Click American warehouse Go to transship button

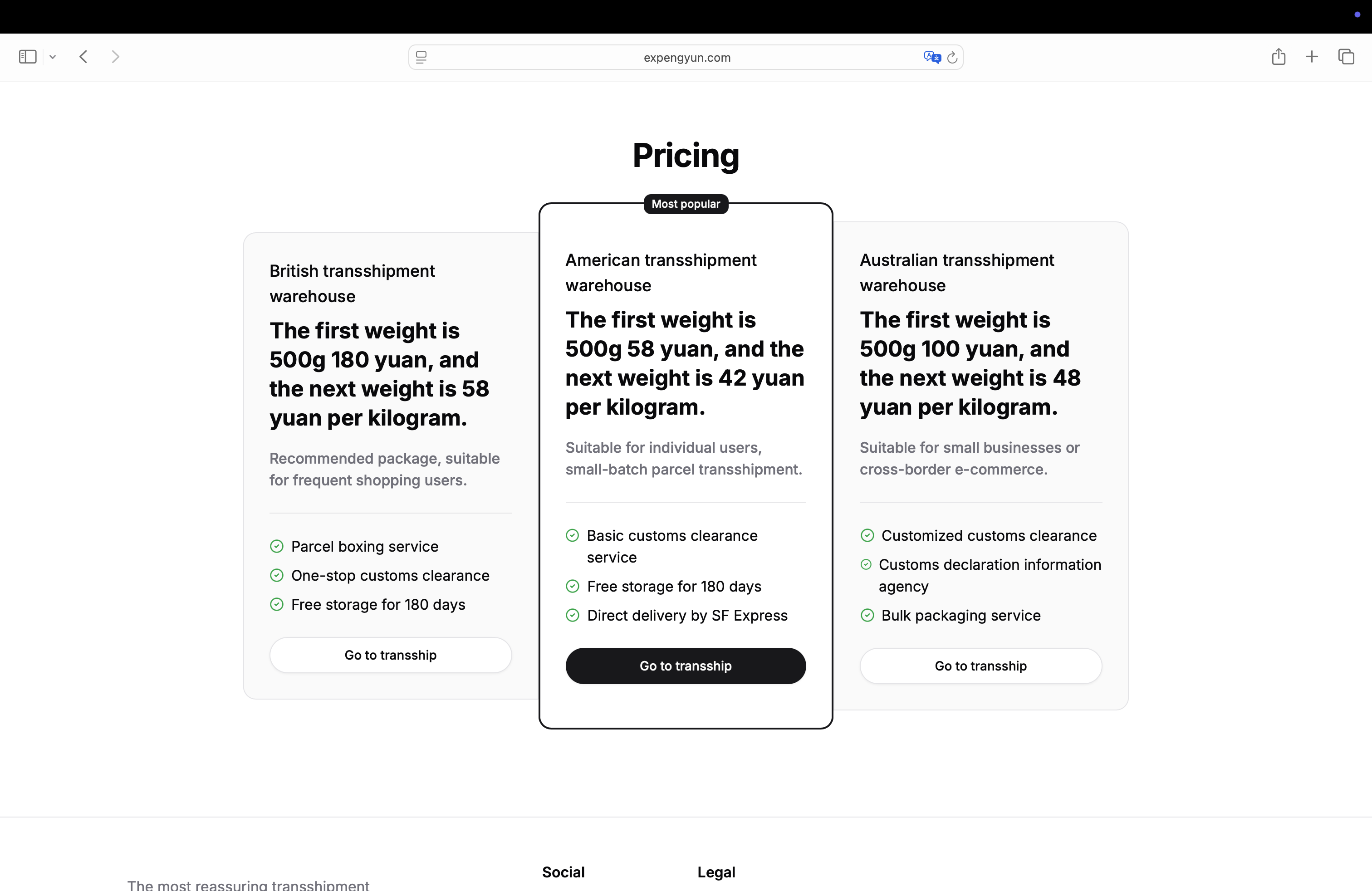point(686,666)
